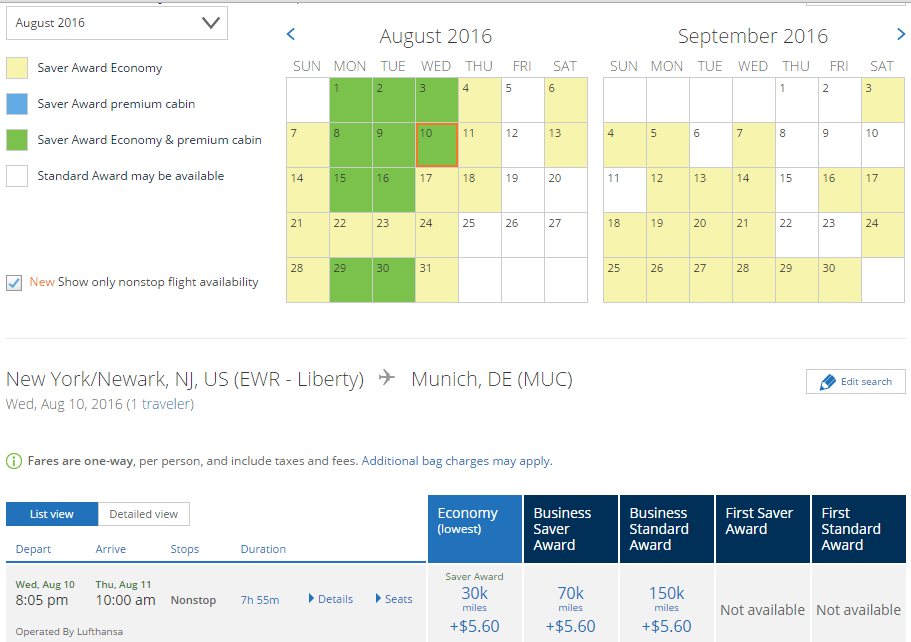
Task: Sort flights by Stops column
Action: pos(185,549)
